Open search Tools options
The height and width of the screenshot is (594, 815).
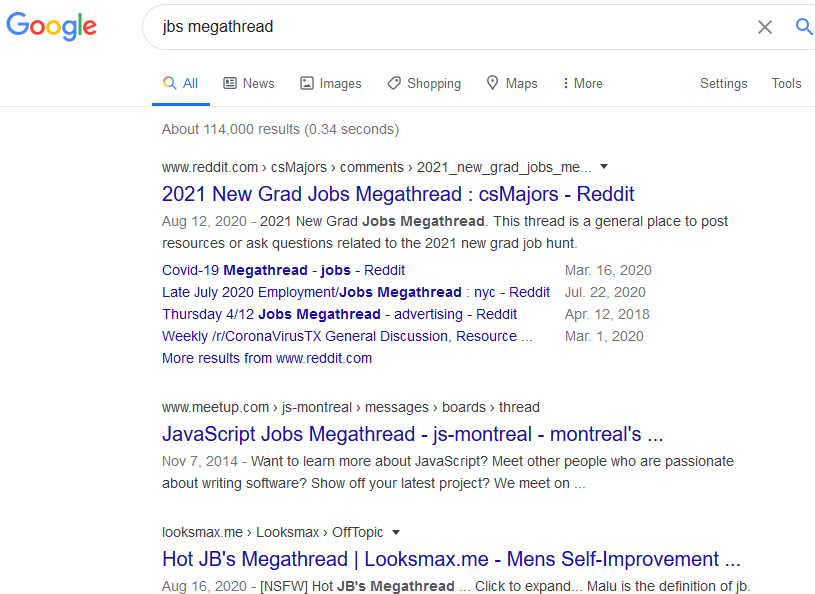tap(786, 84)
